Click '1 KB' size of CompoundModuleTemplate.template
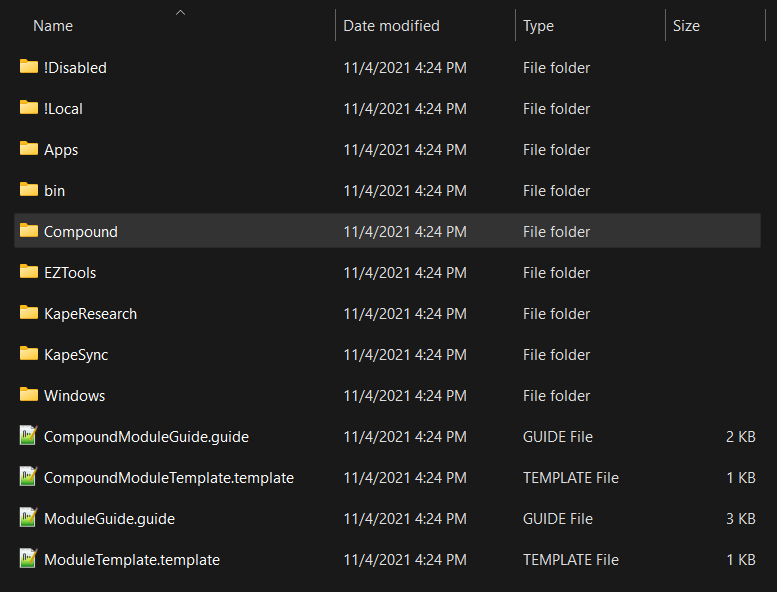The width and height of the screenshot is (777, 592). tap(741, 478)
